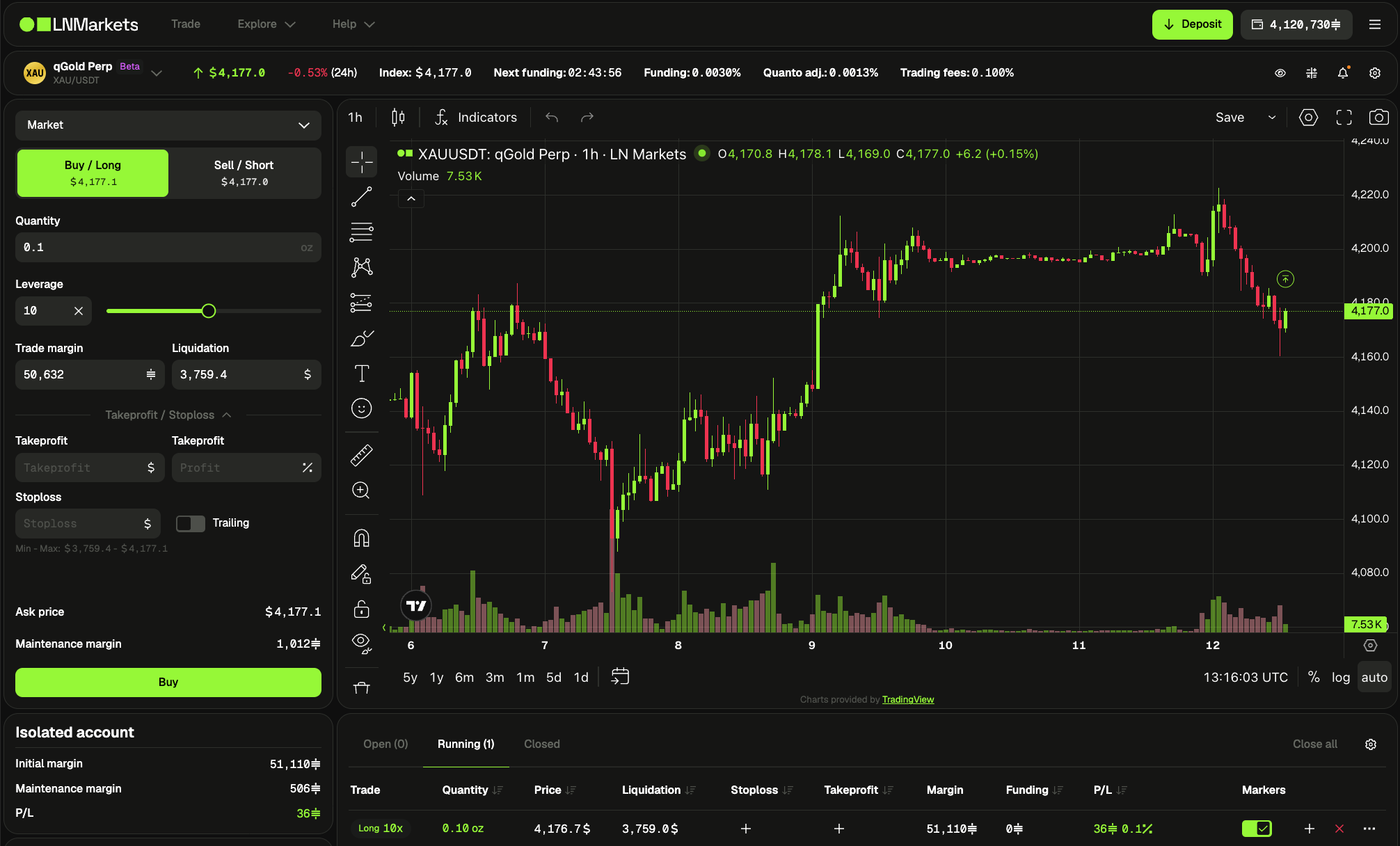Click Close all positions

coord(1314,744)
